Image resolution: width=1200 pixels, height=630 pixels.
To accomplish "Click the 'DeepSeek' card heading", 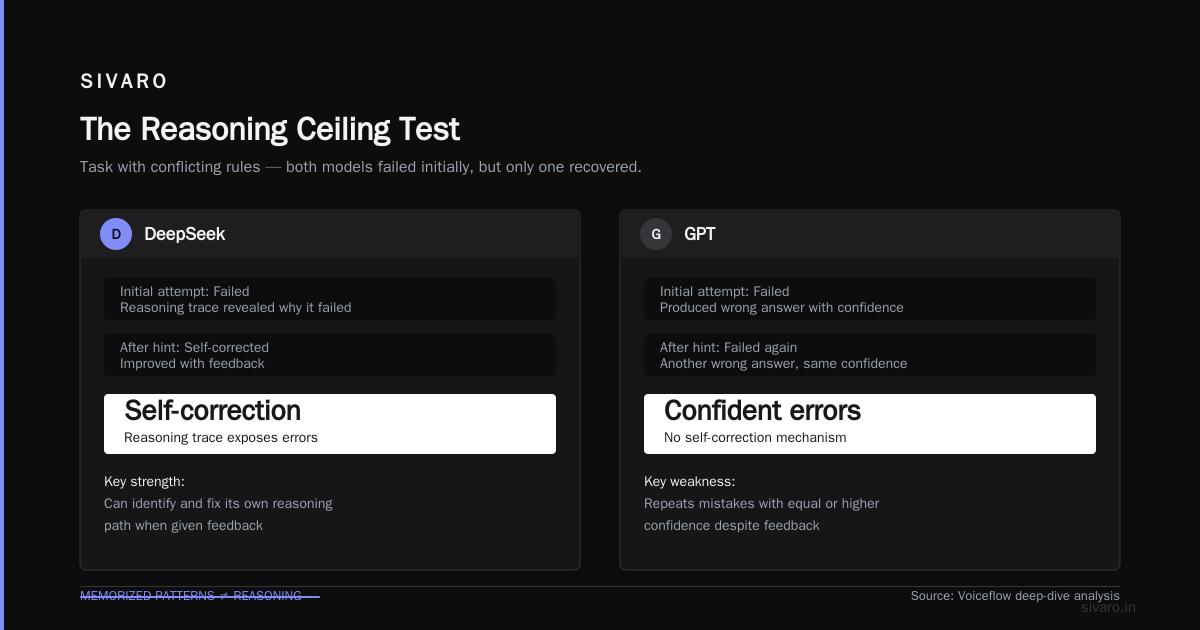I will (185, 234).
